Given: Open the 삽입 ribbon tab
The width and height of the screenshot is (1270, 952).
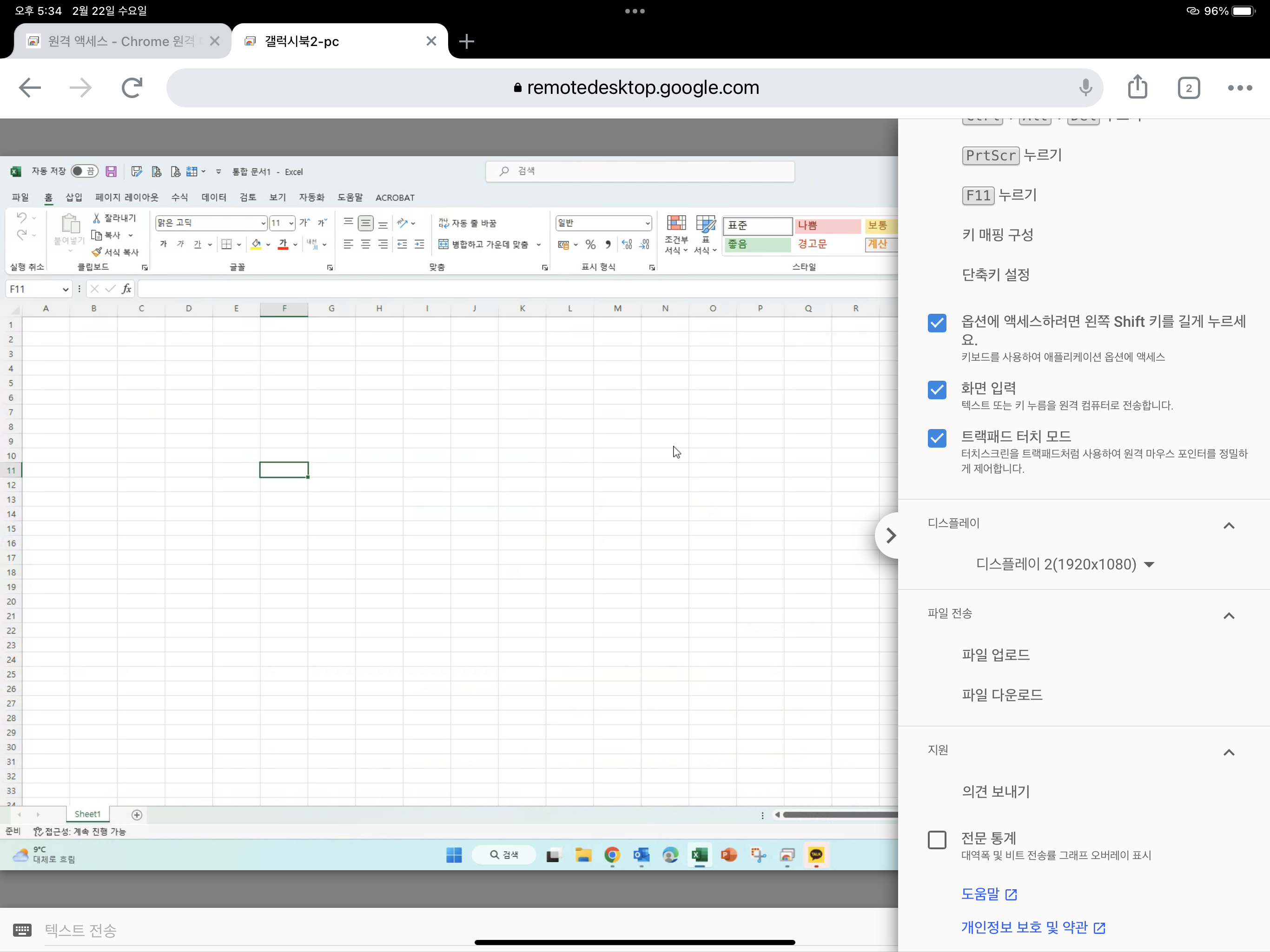Looking at the screenshot, I should (73, 198).
